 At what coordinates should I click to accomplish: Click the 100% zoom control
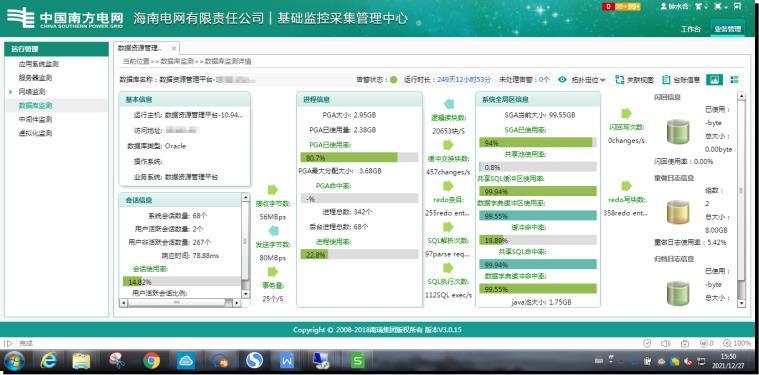pos(737,343)
